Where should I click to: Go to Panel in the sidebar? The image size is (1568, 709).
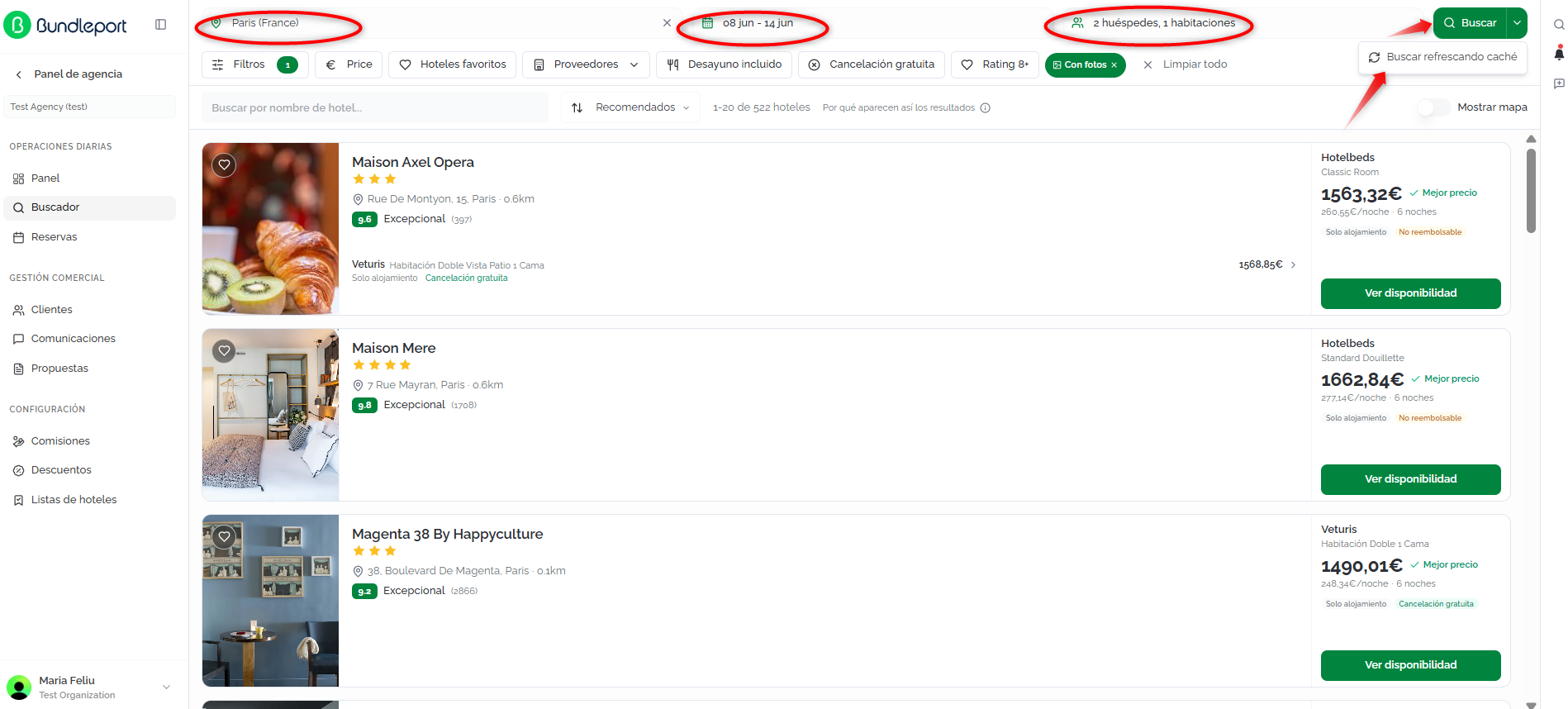(89, 178)
